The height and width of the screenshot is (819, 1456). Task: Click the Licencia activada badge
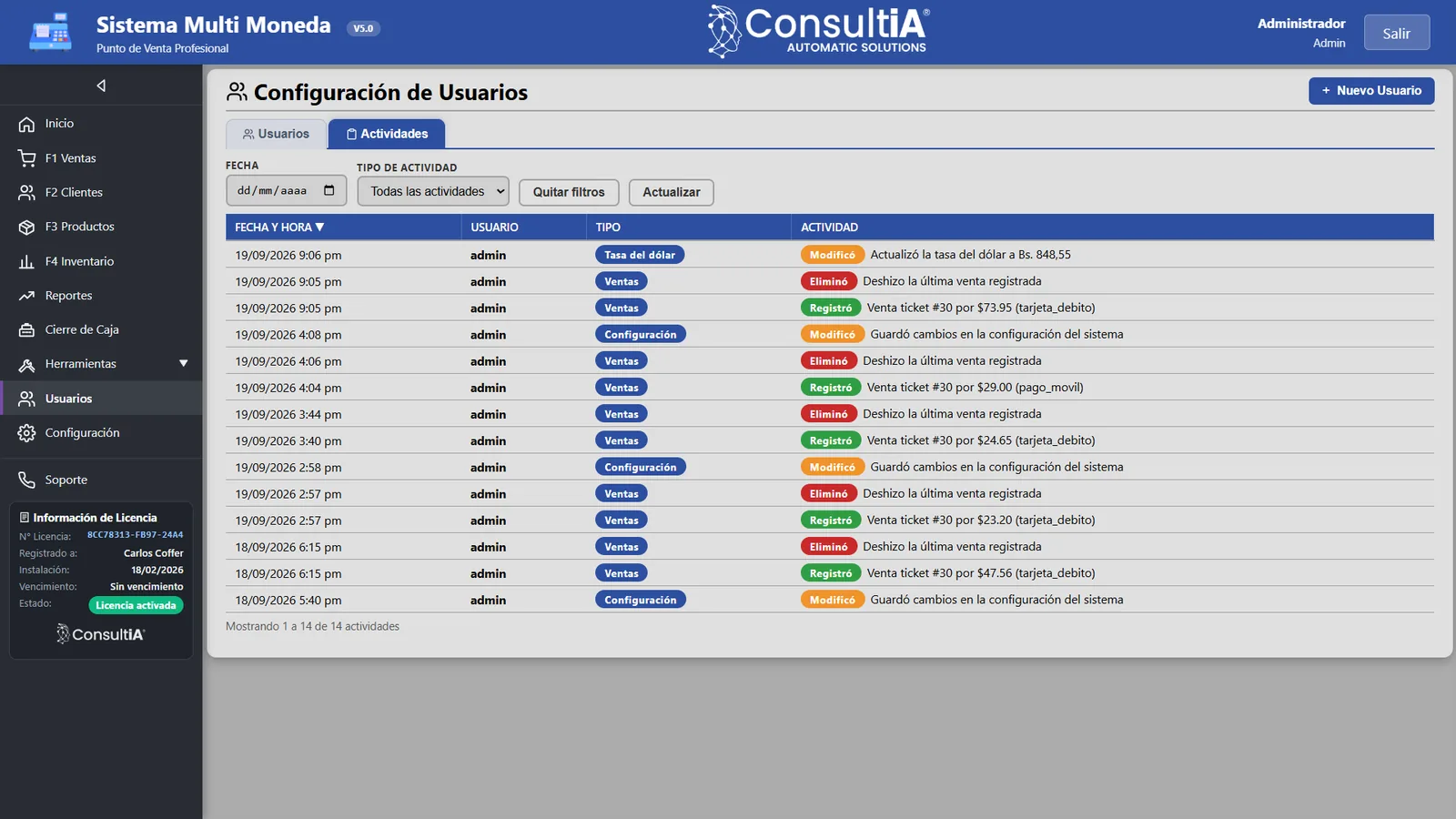(136, 605)
